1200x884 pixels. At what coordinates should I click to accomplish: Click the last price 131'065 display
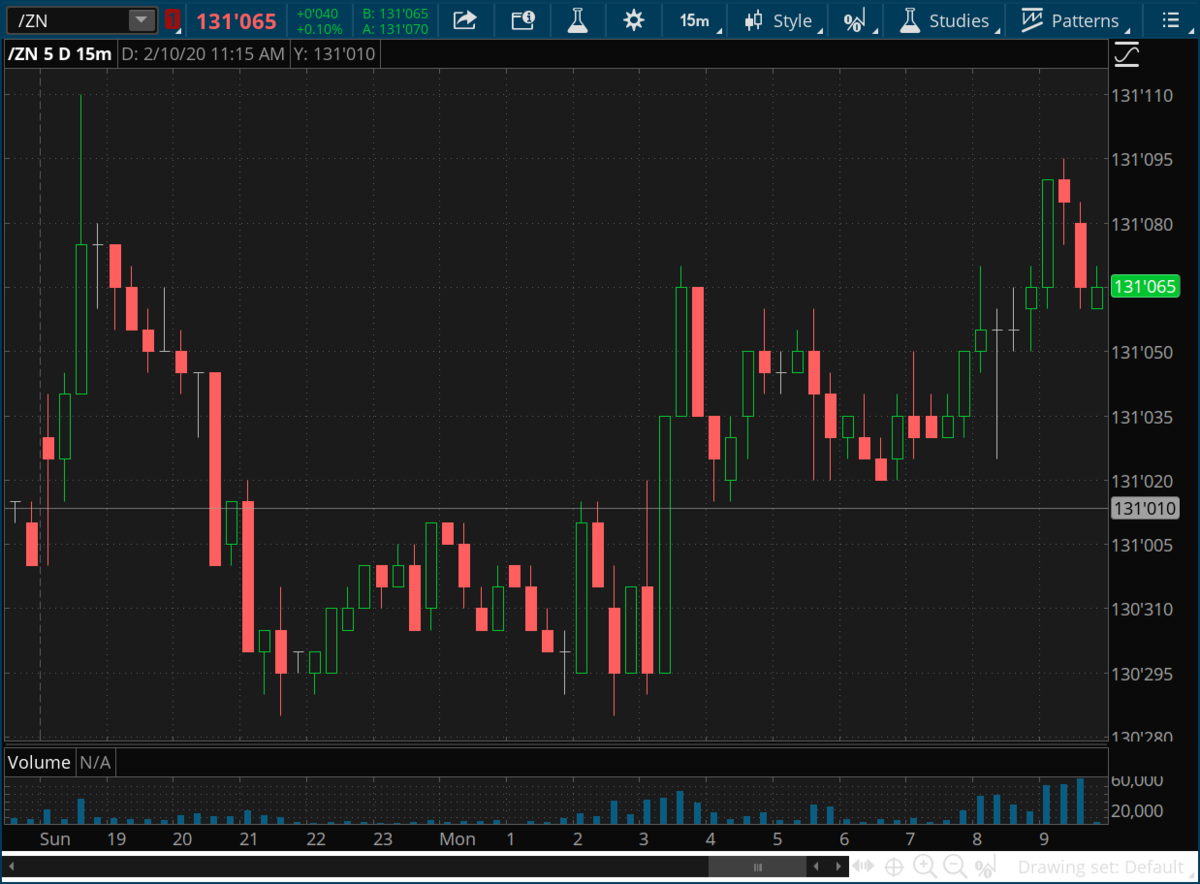pyautogui.click(x=235, y=21)
